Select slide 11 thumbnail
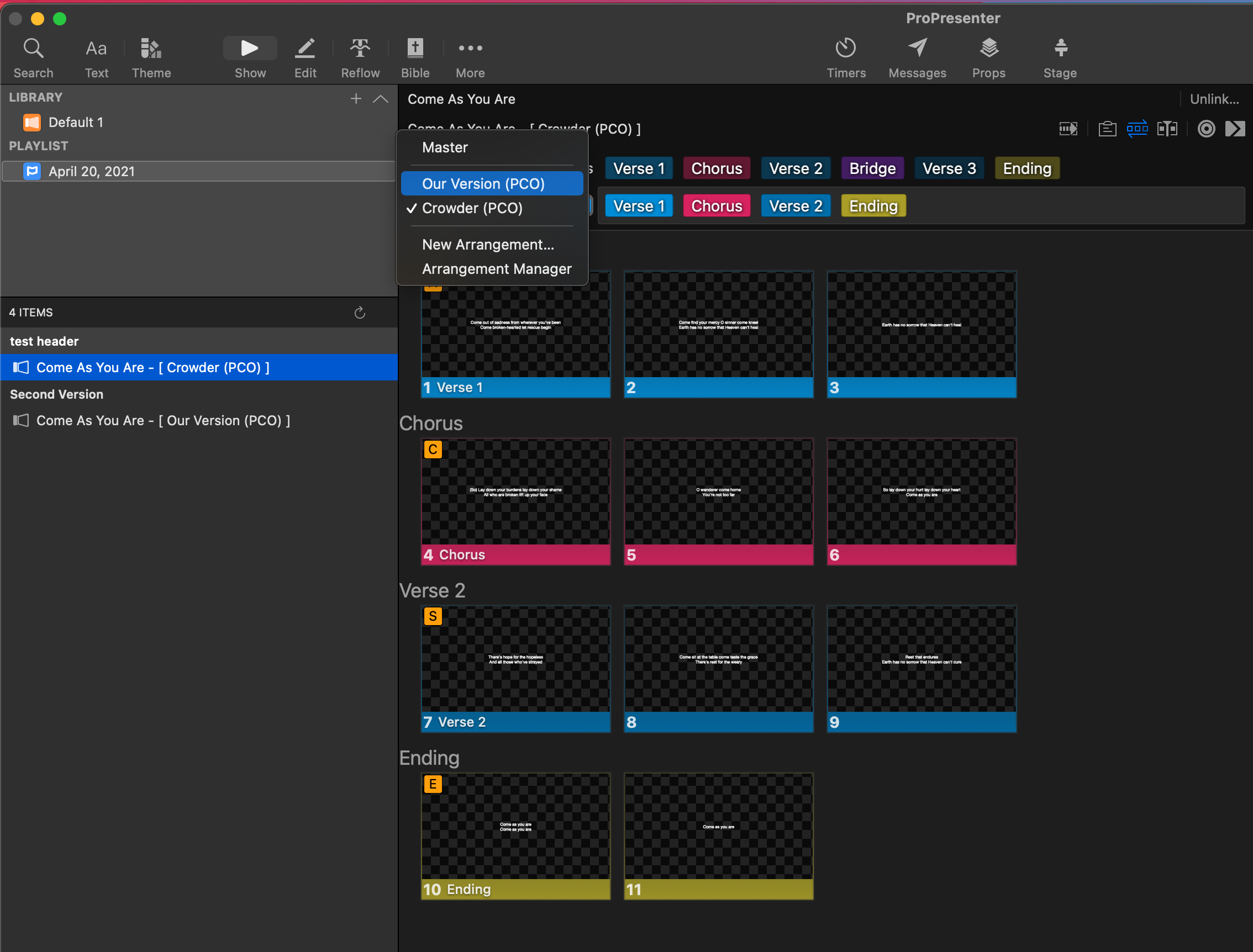 coord(718,836)
